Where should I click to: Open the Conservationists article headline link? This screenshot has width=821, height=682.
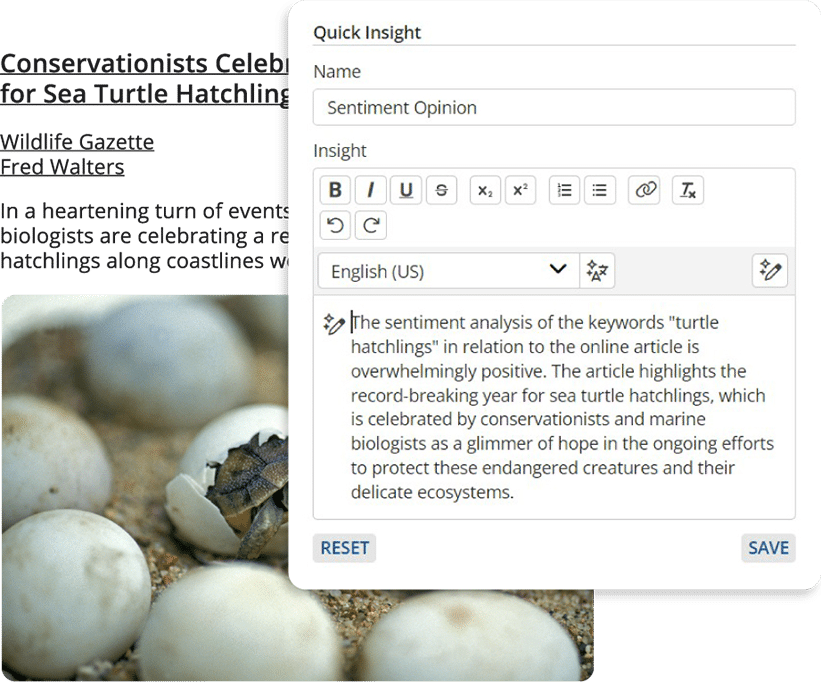tap(145, 79)
